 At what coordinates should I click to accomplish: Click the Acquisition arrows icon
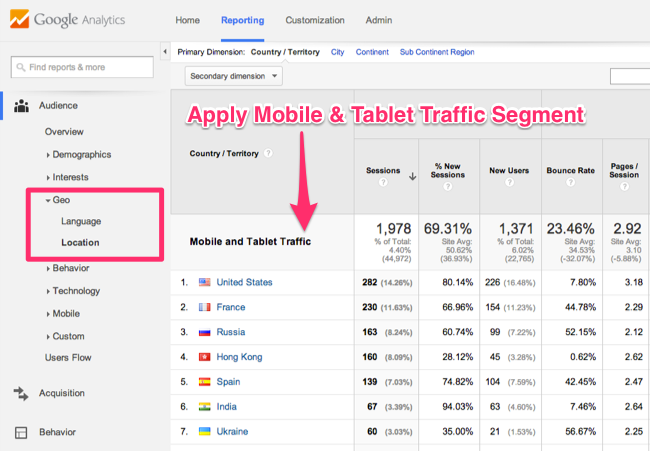click(21, 393)
